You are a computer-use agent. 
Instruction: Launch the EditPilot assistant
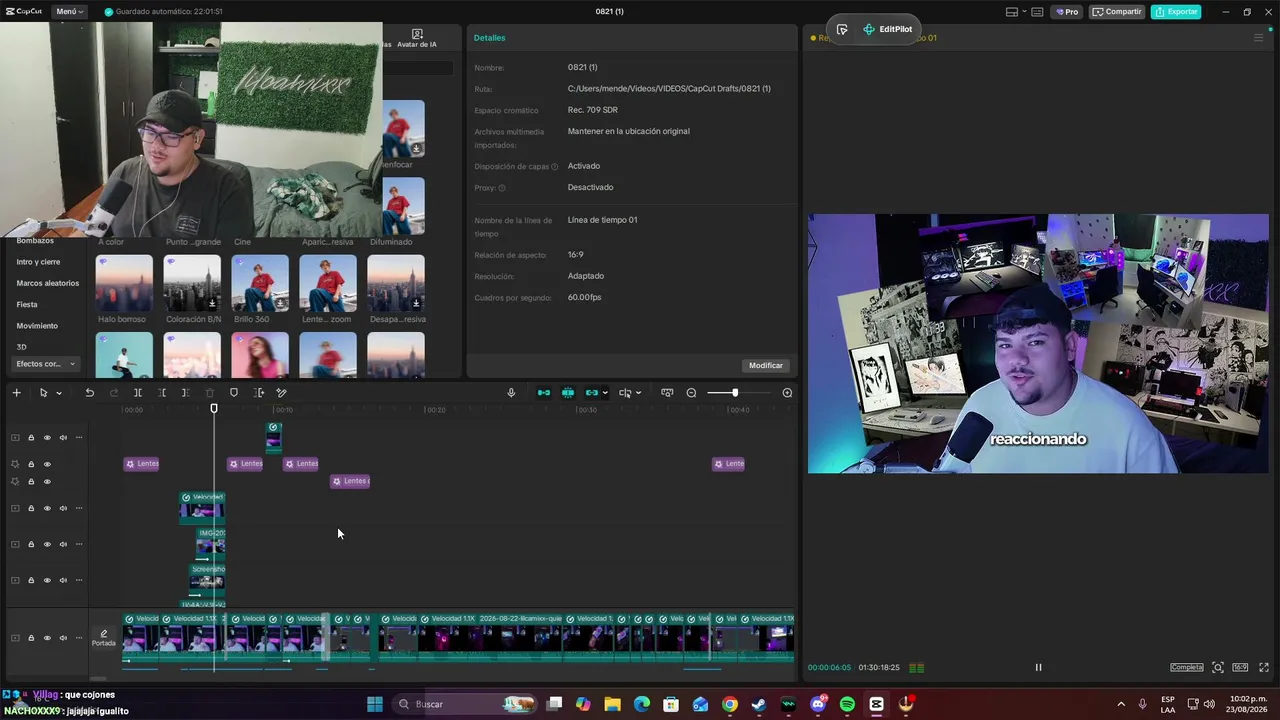[x=888, y=30]
